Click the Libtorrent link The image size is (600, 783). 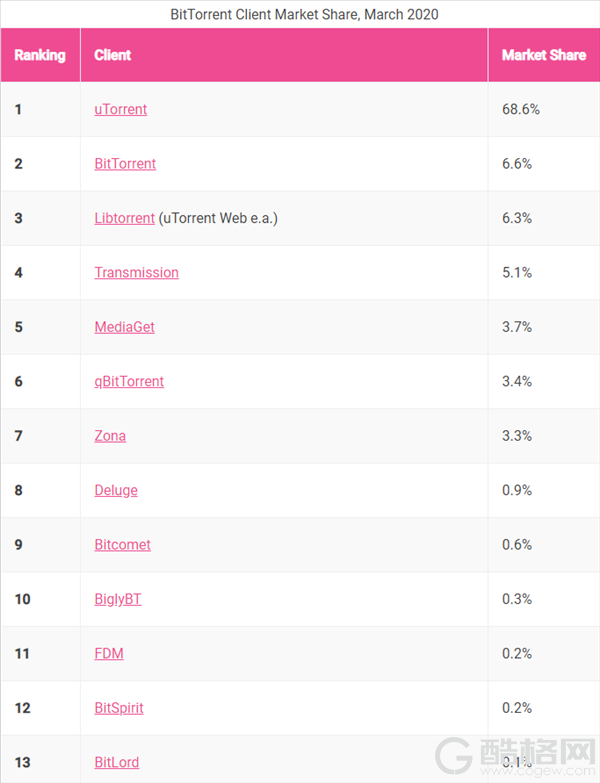click(x=124, y=218)
